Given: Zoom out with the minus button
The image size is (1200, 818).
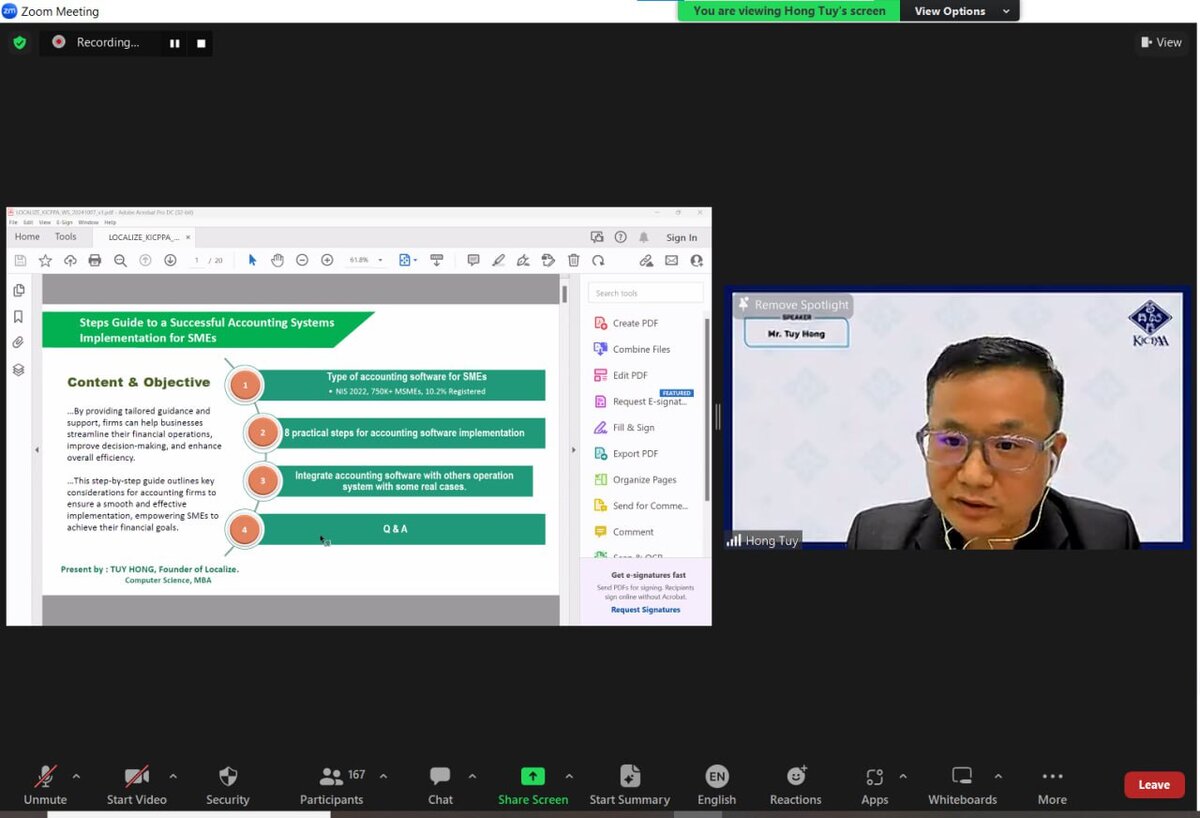Looking at the screenshot, I should (x=302, y=260).
